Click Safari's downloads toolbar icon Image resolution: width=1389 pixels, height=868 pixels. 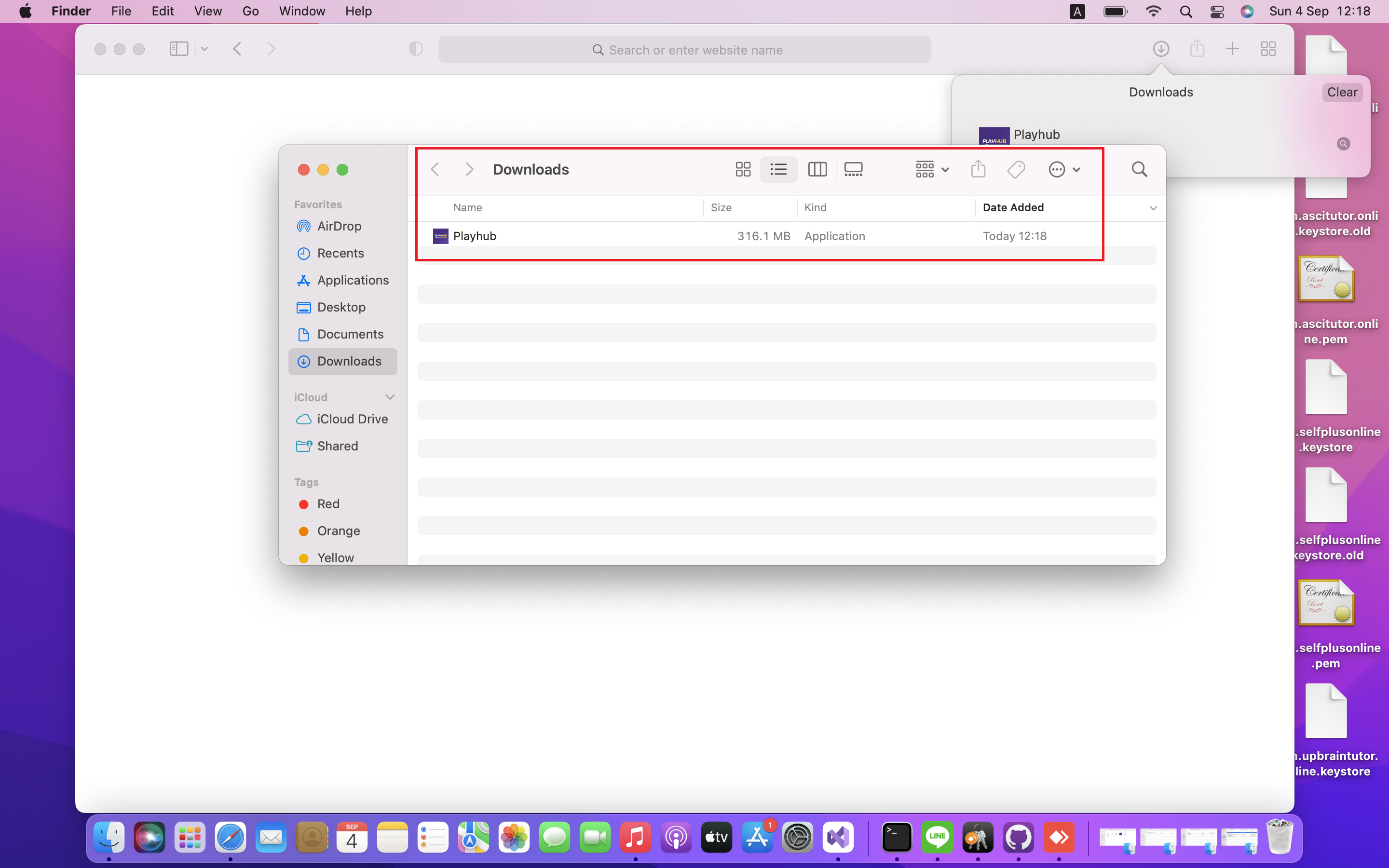pyautogui.click(x=1160, y=49)
